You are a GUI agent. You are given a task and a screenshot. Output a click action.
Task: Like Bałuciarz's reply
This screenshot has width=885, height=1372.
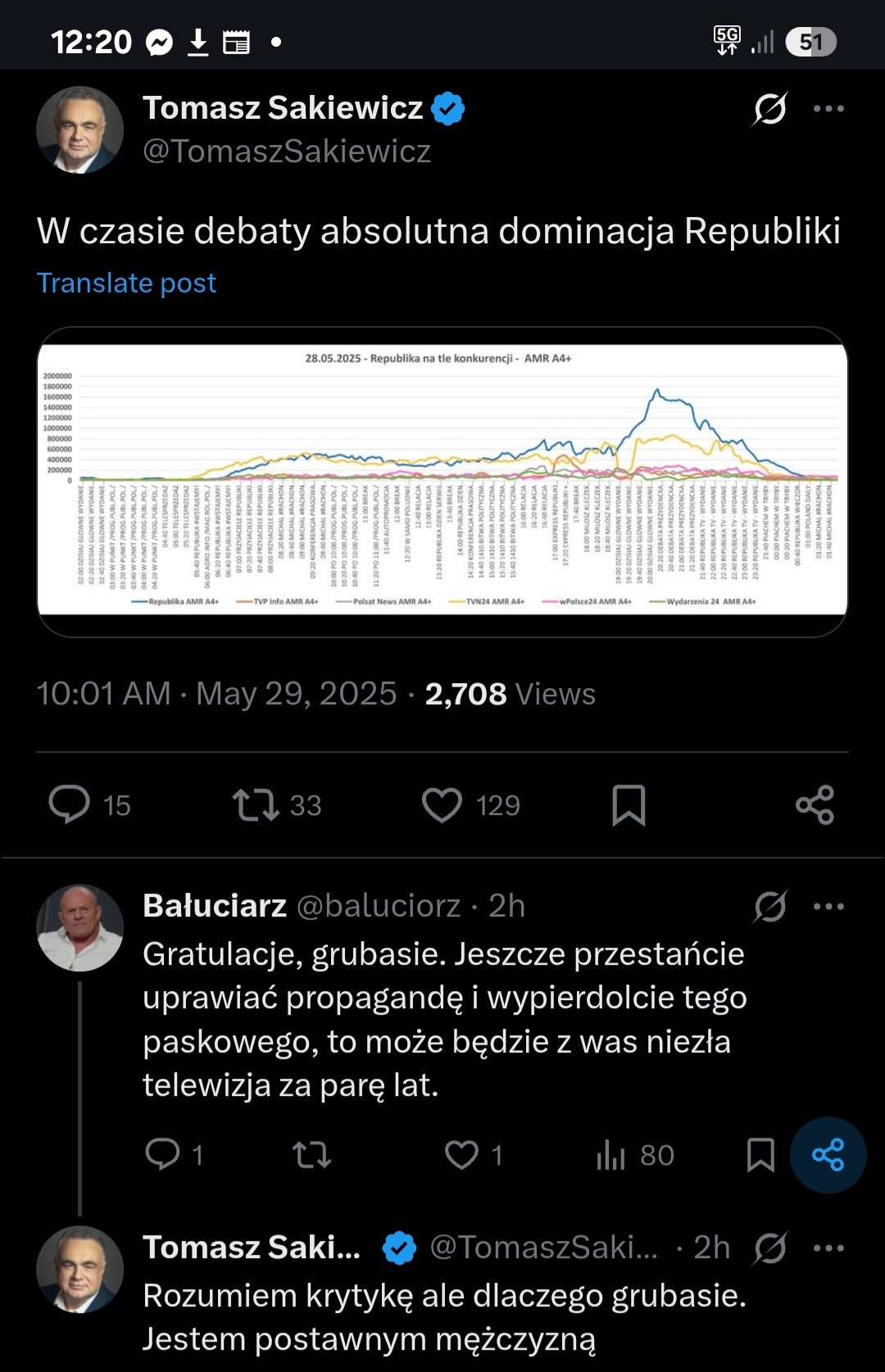(x=461, y=1155)
